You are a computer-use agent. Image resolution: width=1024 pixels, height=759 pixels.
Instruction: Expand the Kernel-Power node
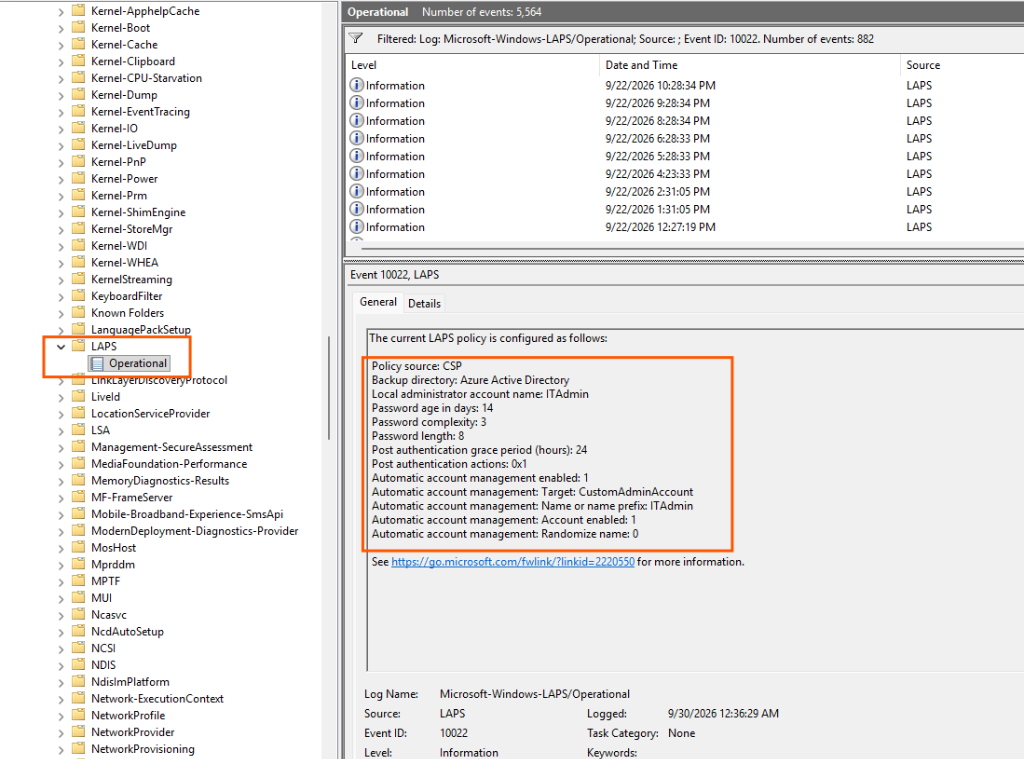click(61, 180)
